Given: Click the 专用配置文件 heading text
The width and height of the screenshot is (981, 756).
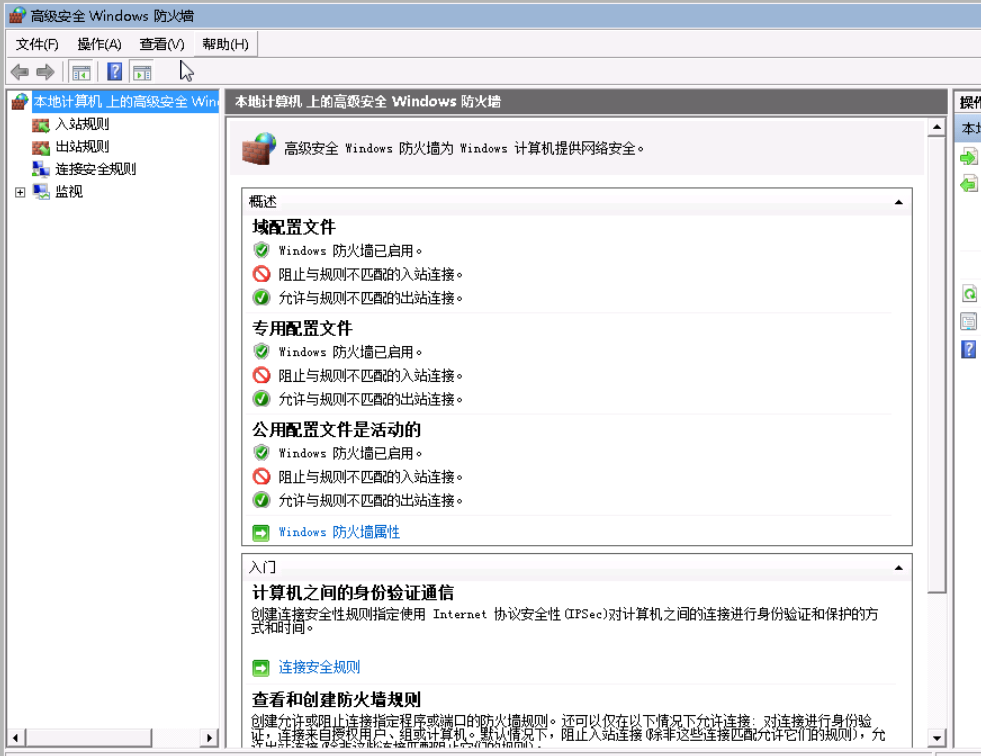Looking at the screenshot, I should point(302,329).
